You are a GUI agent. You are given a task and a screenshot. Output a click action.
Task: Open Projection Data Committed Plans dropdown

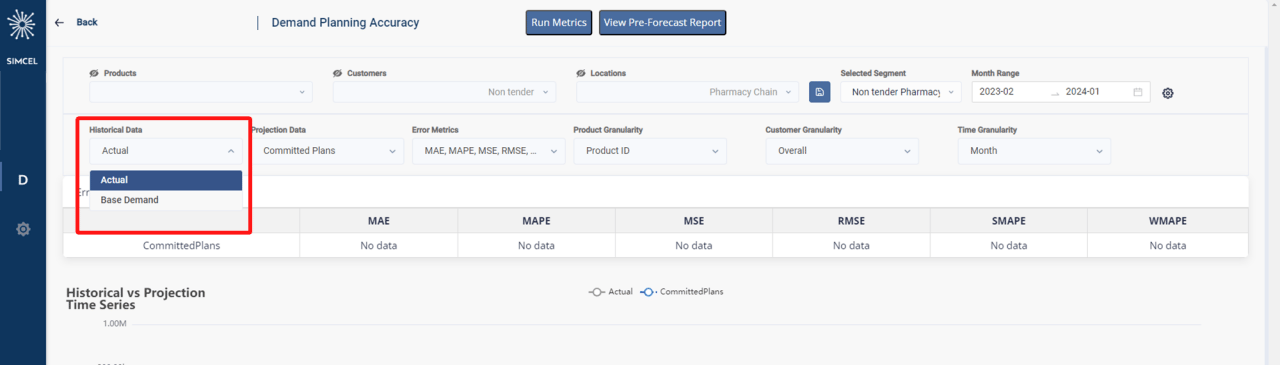(x=327, y=151)
